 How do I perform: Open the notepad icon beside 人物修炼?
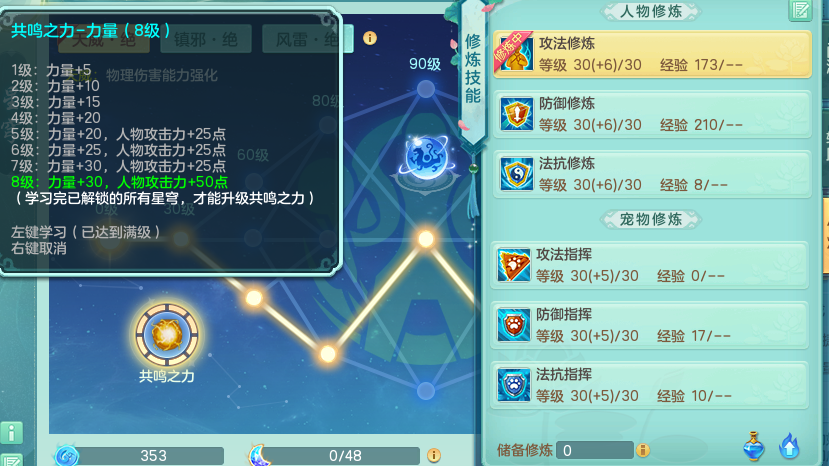tap(800, 10)
